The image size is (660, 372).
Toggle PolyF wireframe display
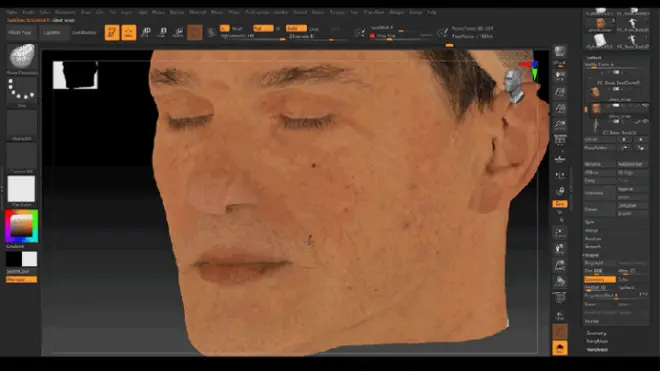tap(560, 298)
